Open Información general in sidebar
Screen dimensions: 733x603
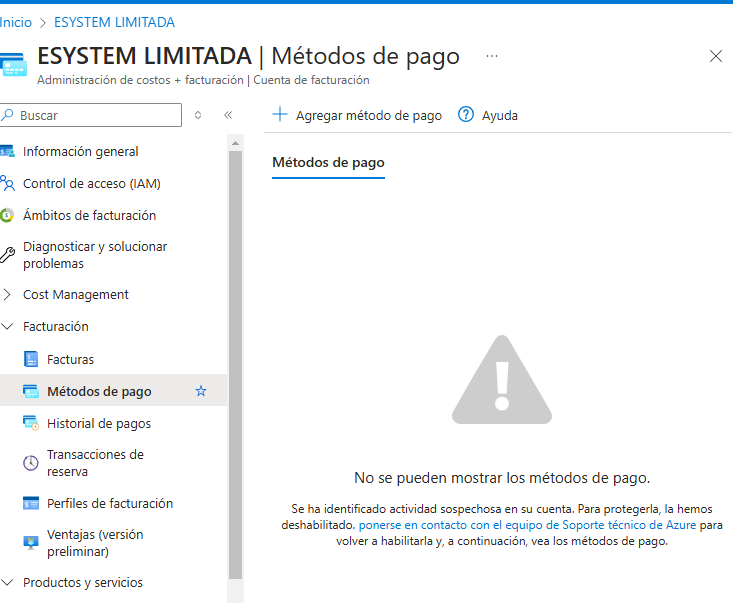80,151
